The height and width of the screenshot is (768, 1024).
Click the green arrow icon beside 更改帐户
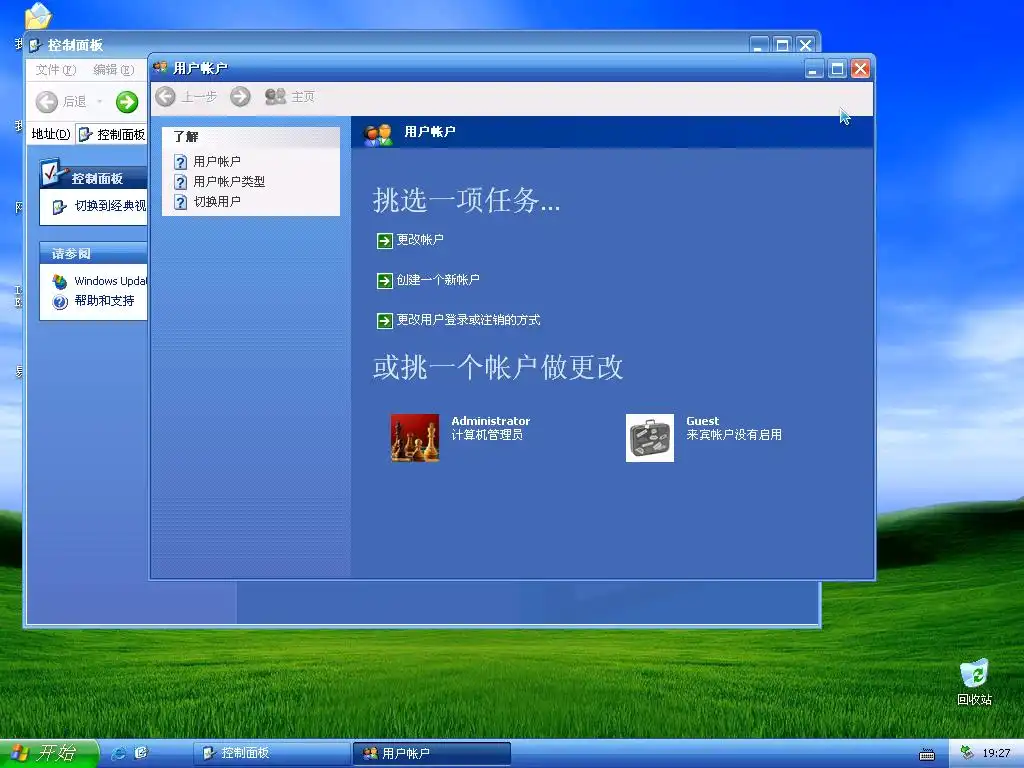coord(385,241)
